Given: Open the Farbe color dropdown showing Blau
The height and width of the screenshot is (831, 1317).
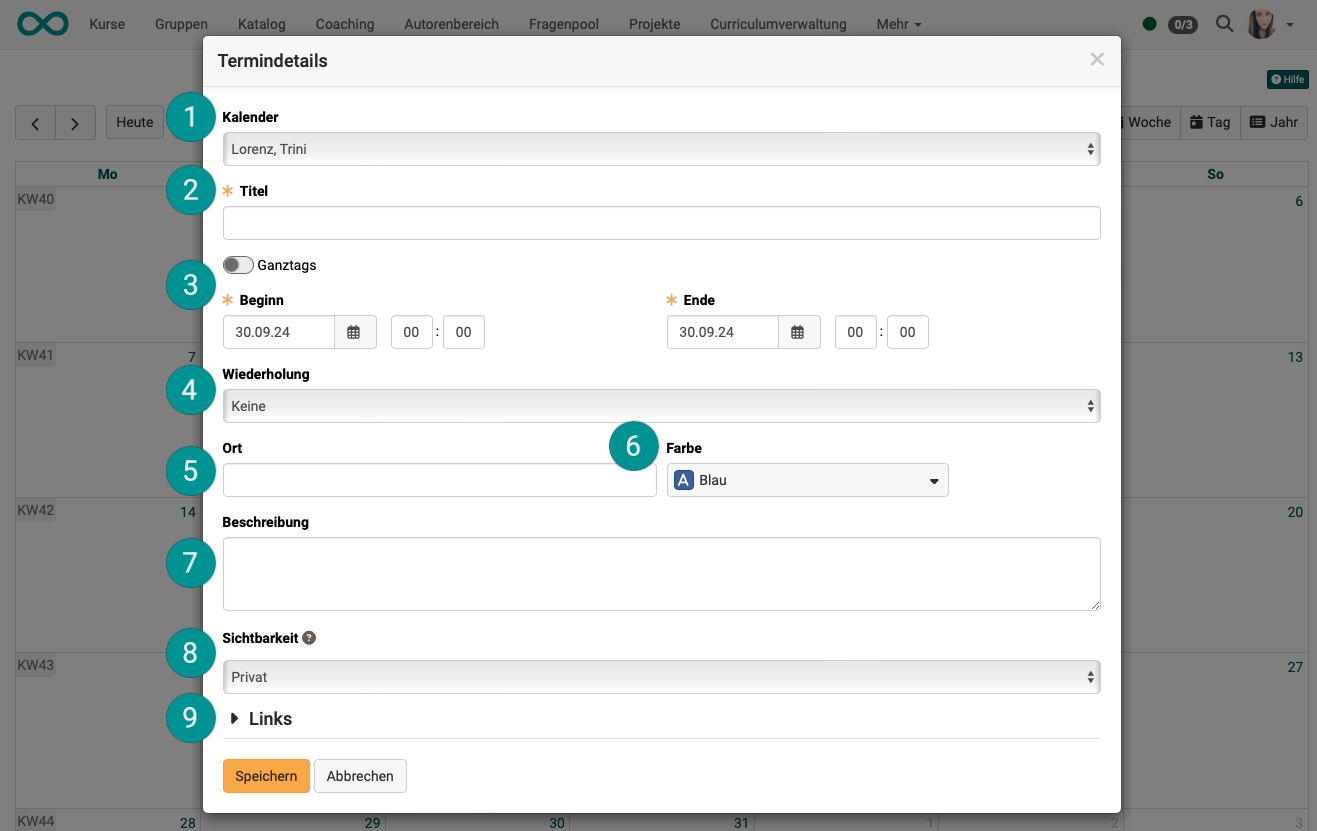Looking at the screenshot, I should (807, 481).
